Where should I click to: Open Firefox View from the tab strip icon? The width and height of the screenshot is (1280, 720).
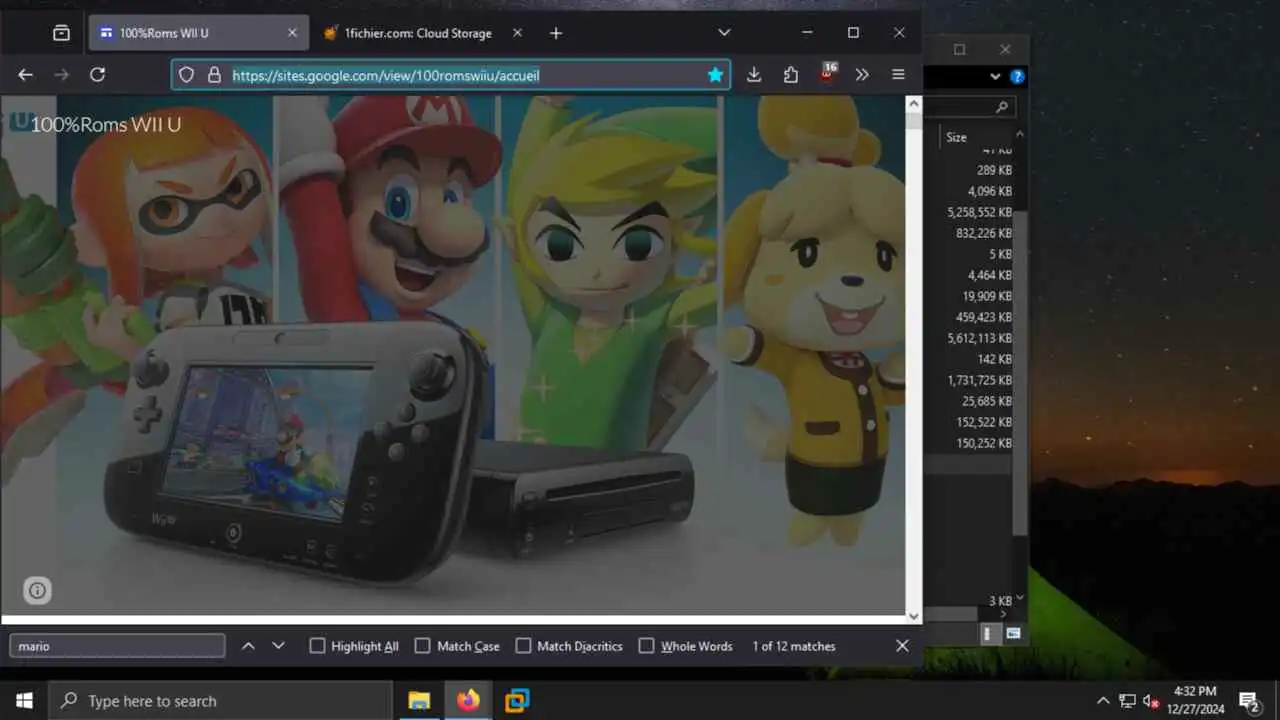coord(61,33)
